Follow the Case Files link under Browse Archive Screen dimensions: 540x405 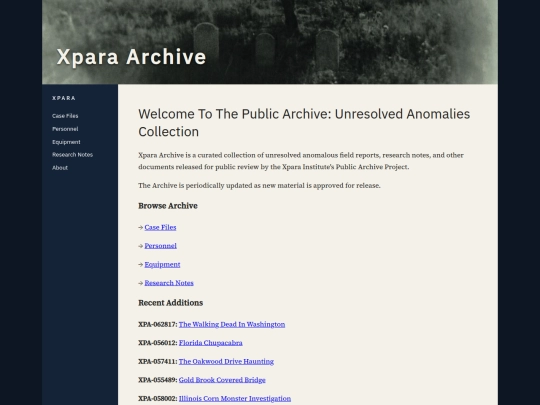160,227
